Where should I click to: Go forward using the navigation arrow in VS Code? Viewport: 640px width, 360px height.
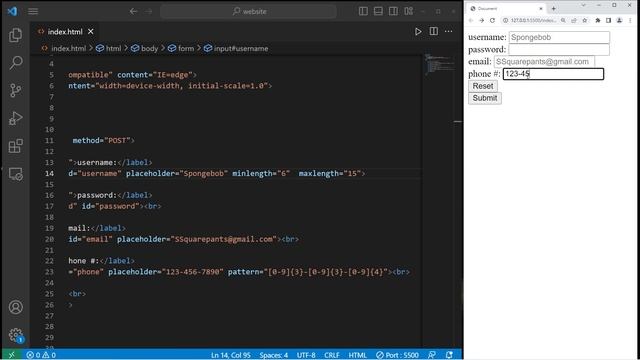click(148, 11)
